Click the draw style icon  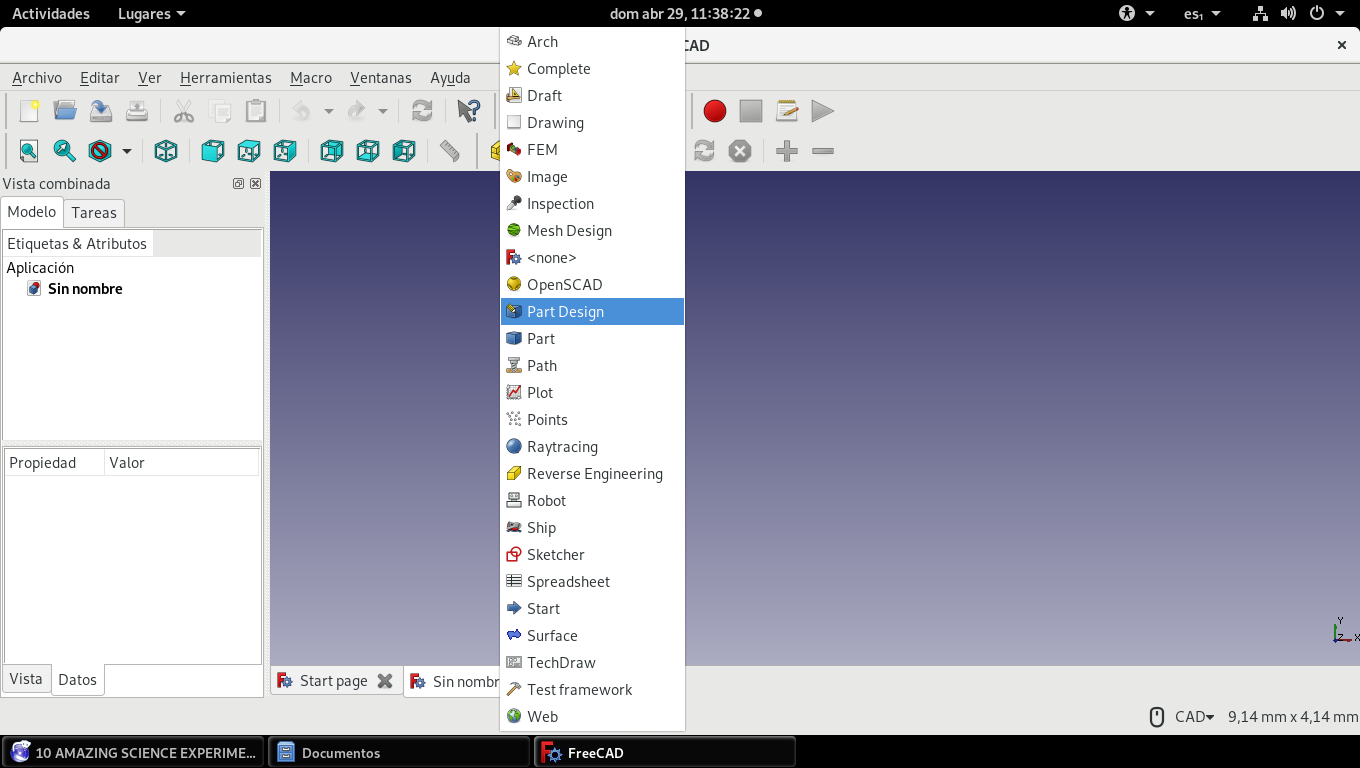pyautogui.click(x=100, y=151)
